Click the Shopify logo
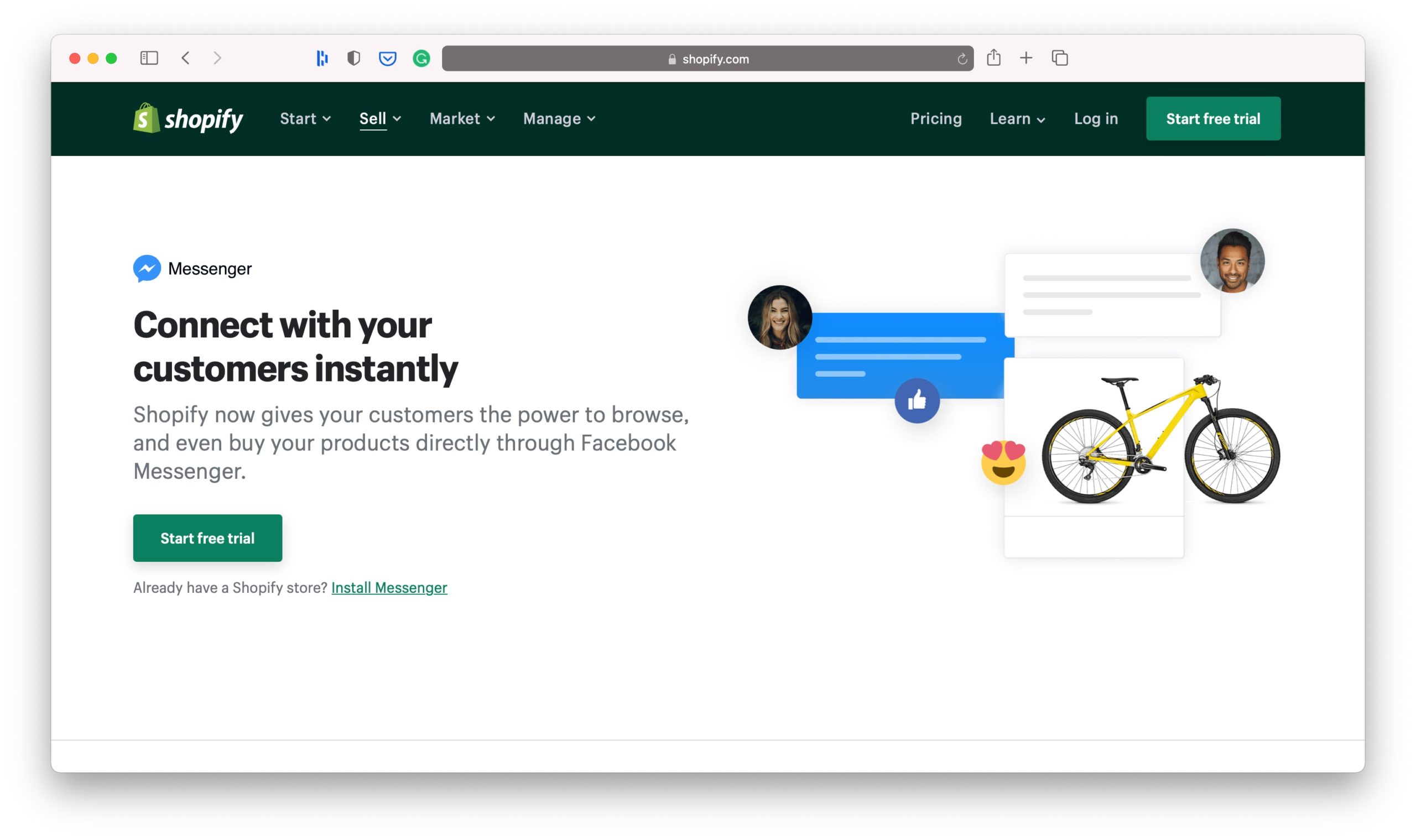This screenshot has height=840, width=1416. (x=188, y=118)
